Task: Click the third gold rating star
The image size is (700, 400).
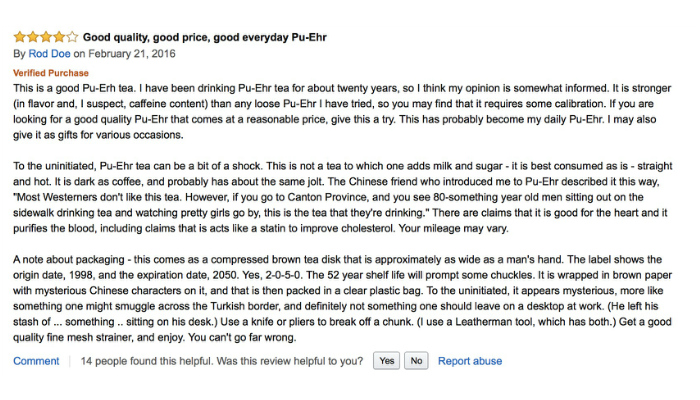Action: [x=45, y=38]
